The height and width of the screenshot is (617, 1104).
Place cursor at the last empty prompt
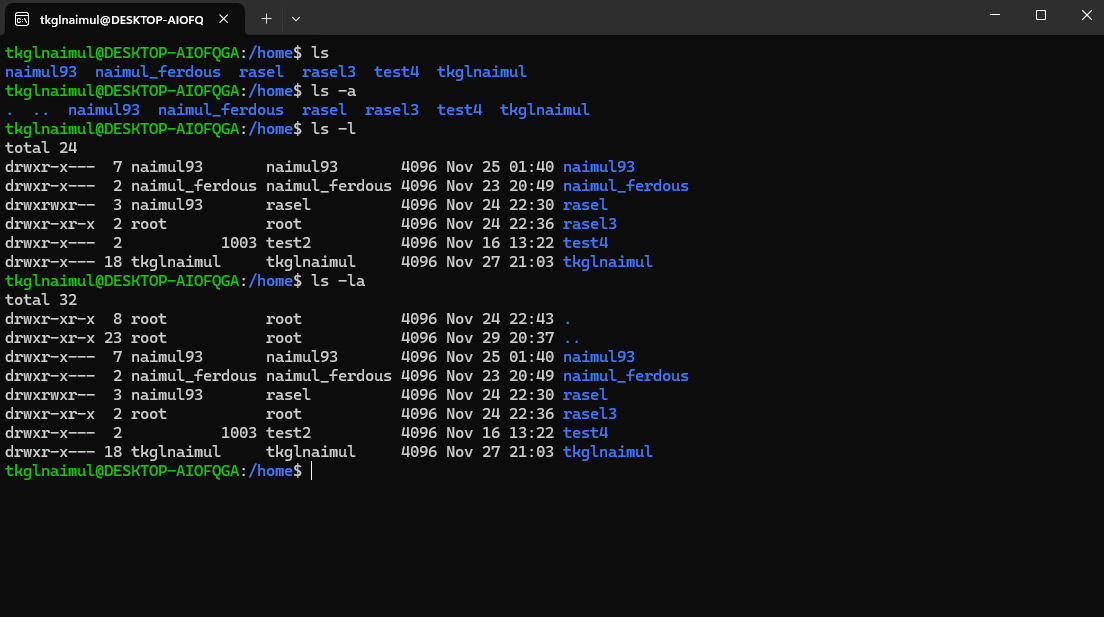tap(311, 471)
